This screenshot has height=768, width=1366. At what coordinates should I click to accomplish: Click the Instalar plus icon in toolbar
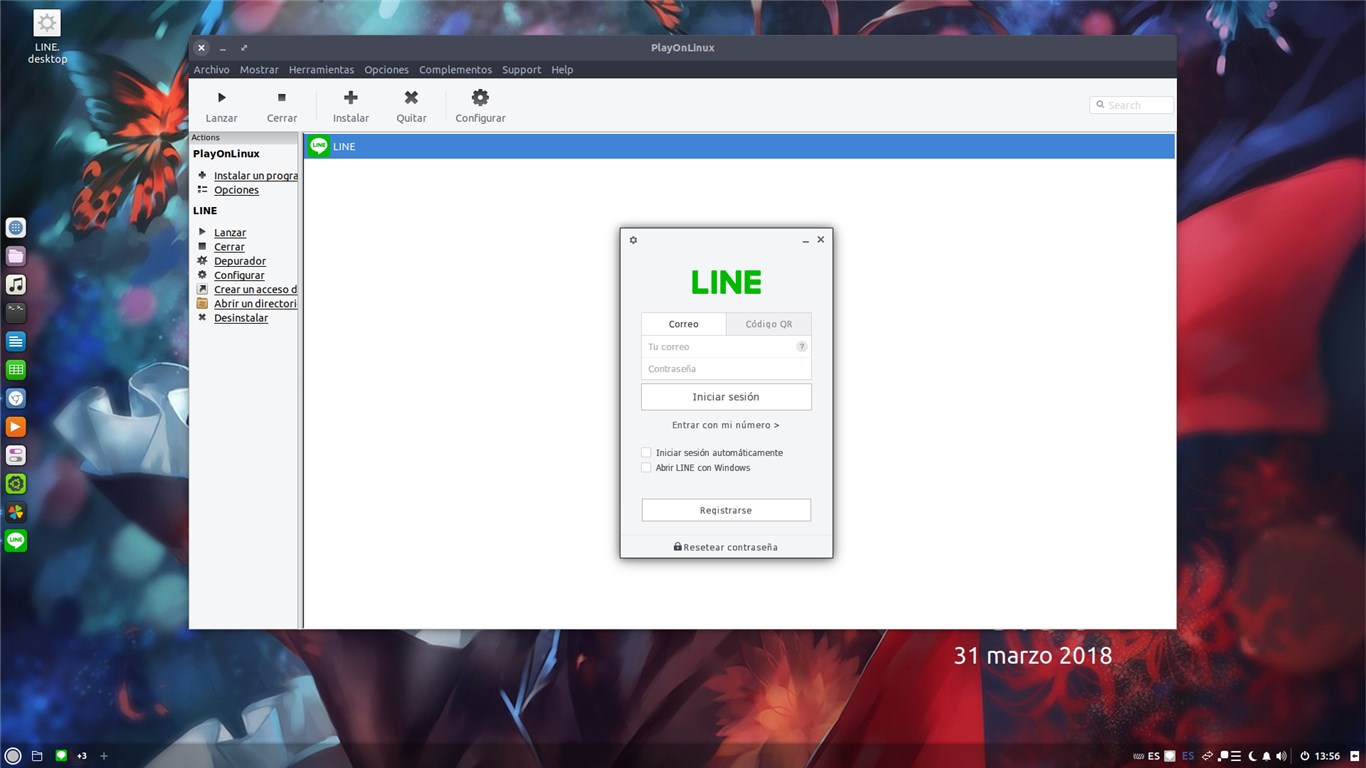click(350, 97)
